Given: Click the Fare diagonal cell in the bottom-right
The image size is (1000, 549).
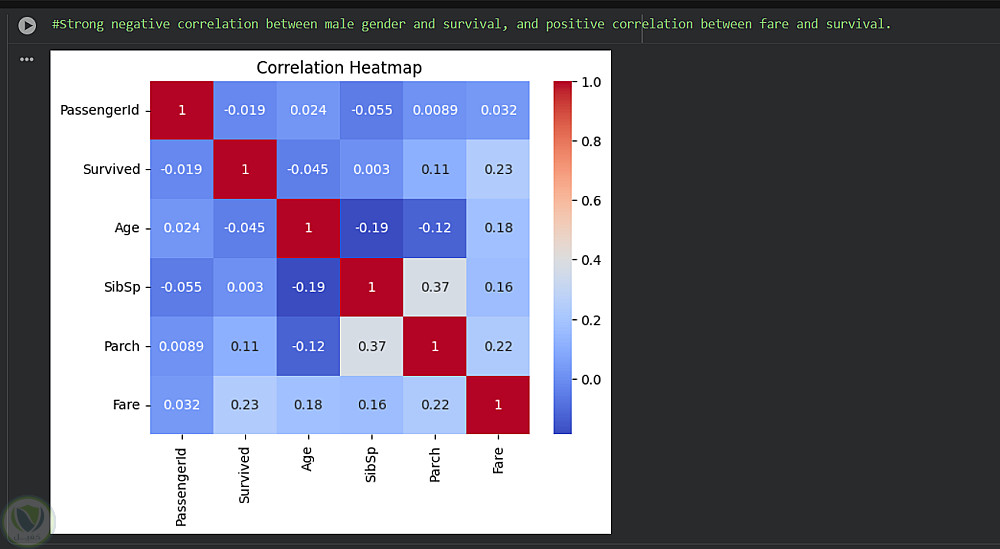Looking at the screenshot, I should point(497,405).
